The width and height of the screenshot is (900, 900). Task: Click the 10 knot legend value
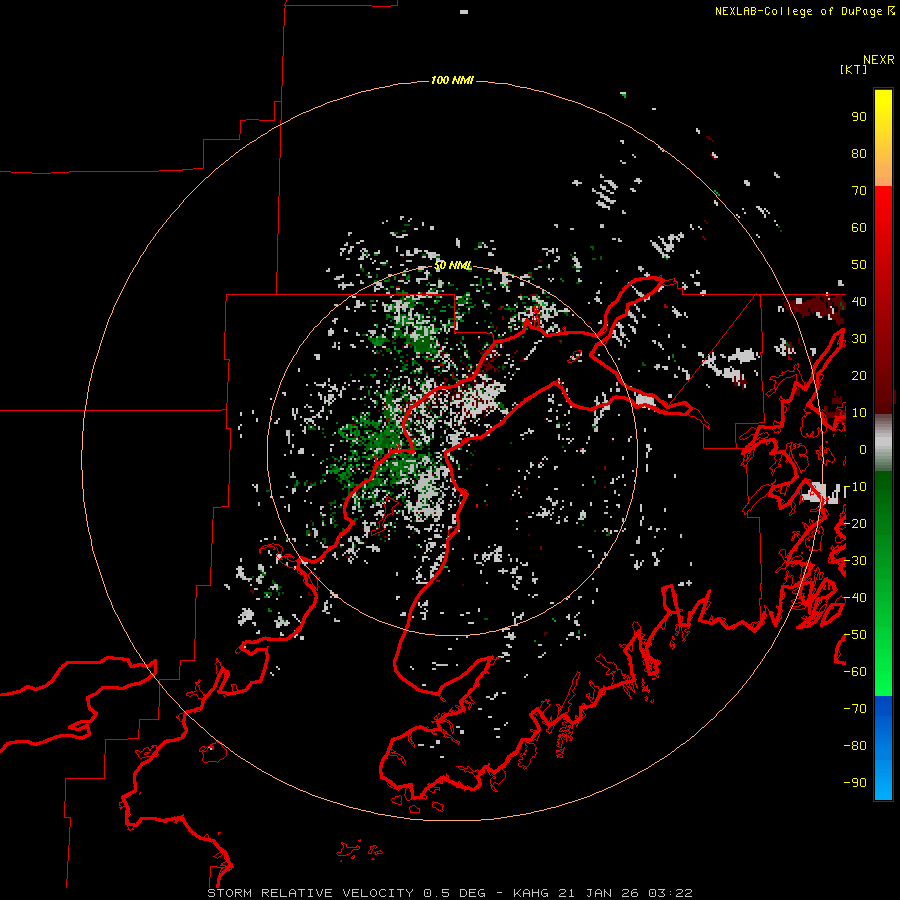(859, 413)
